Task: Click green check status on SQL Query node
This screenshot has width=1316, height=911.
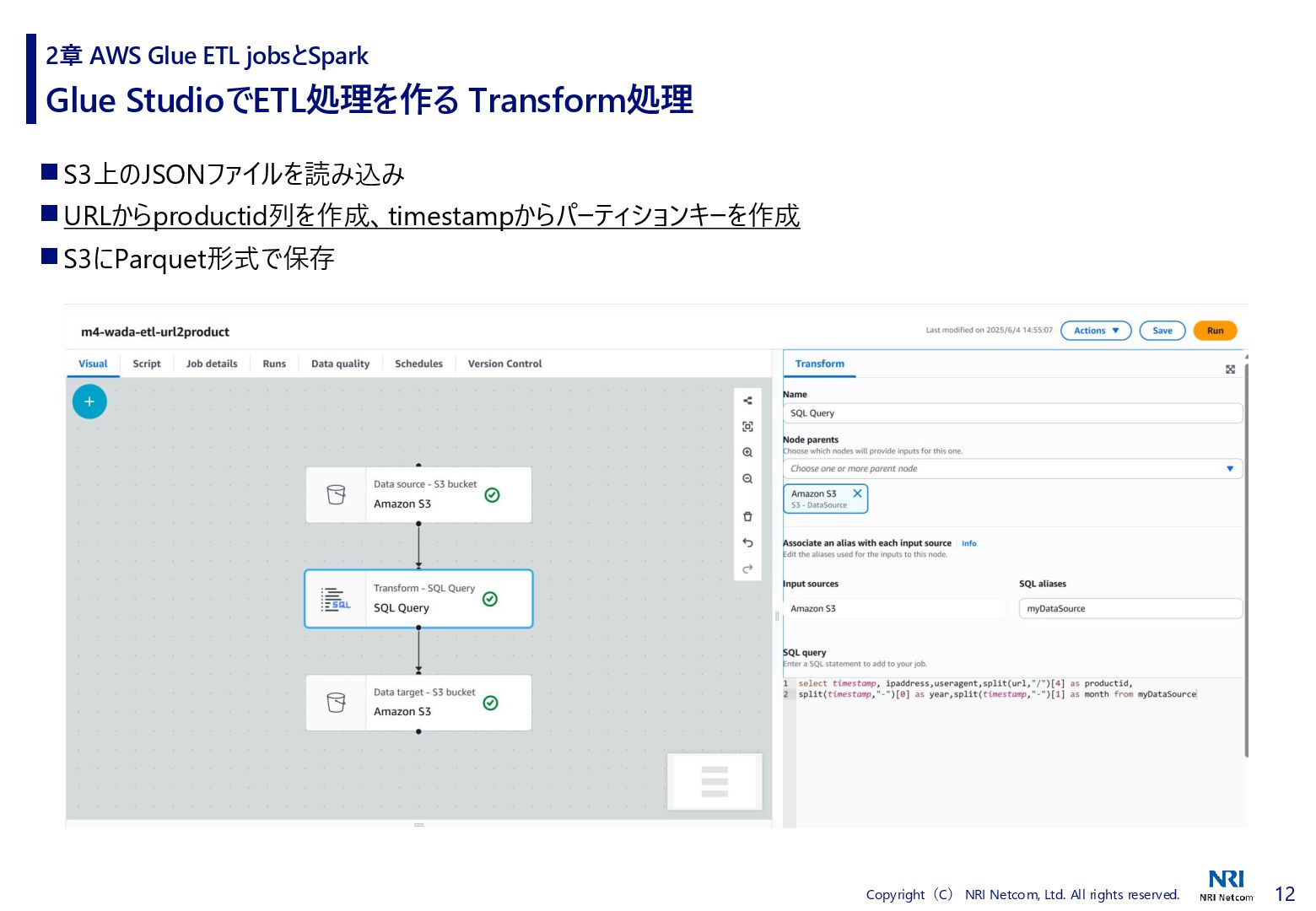Action: tap(490, 599)
